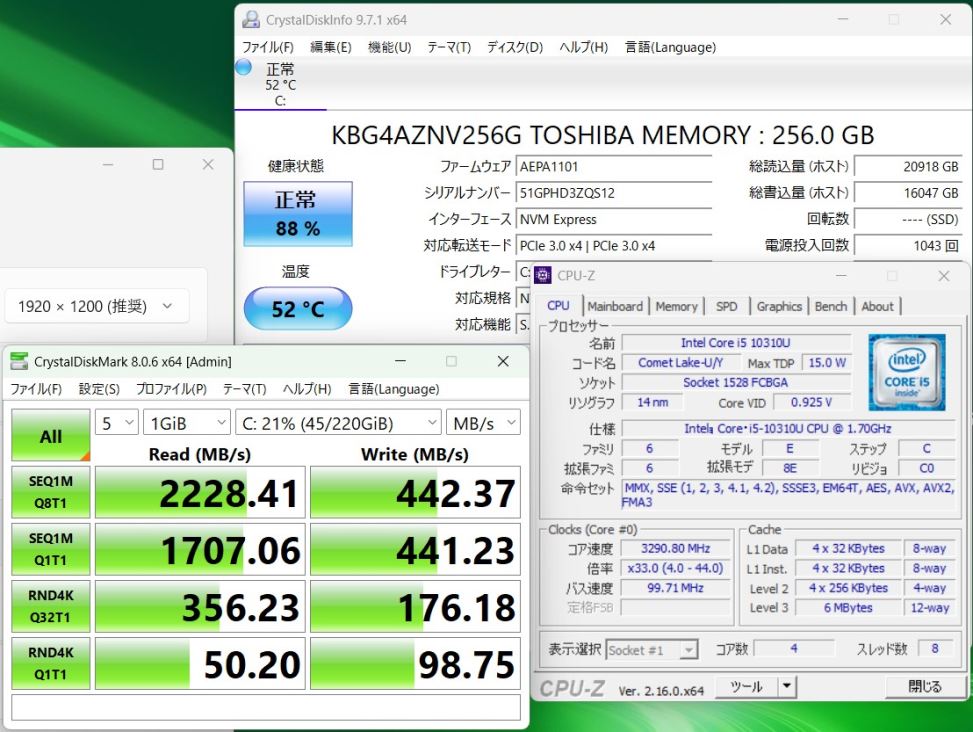Image resolution: width=973 pixels, height=732 pixels.
Task: Click the blue disk status circle for drive C:
Action: coord(243,67)
